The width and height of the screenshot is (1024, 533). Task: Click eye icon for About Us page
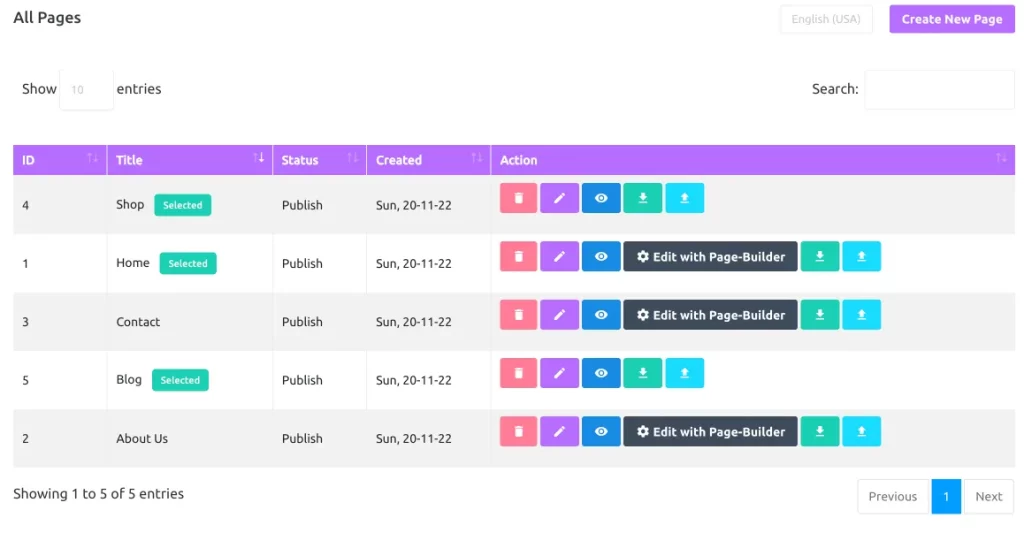click(x=601, y=432)
